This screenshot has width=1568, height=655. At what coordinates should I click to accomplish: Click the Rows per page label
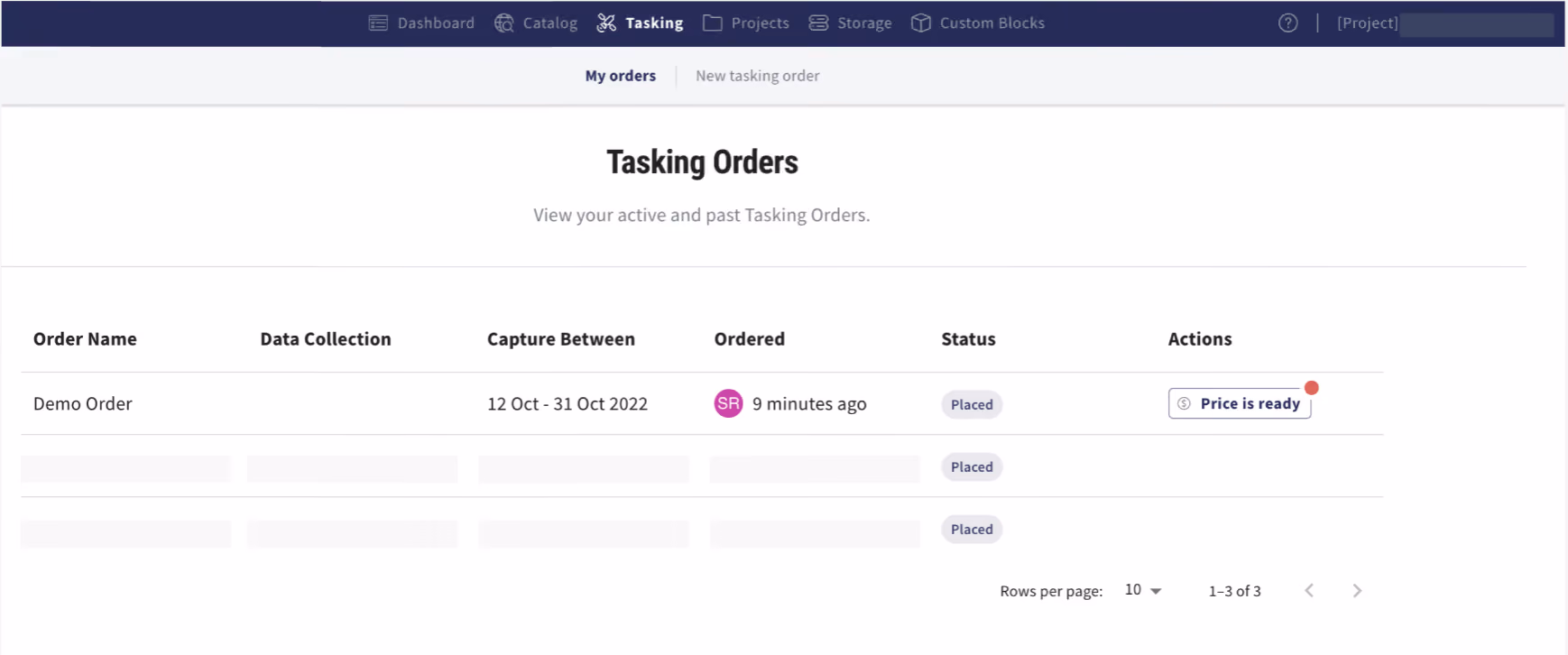point(1051,591)
